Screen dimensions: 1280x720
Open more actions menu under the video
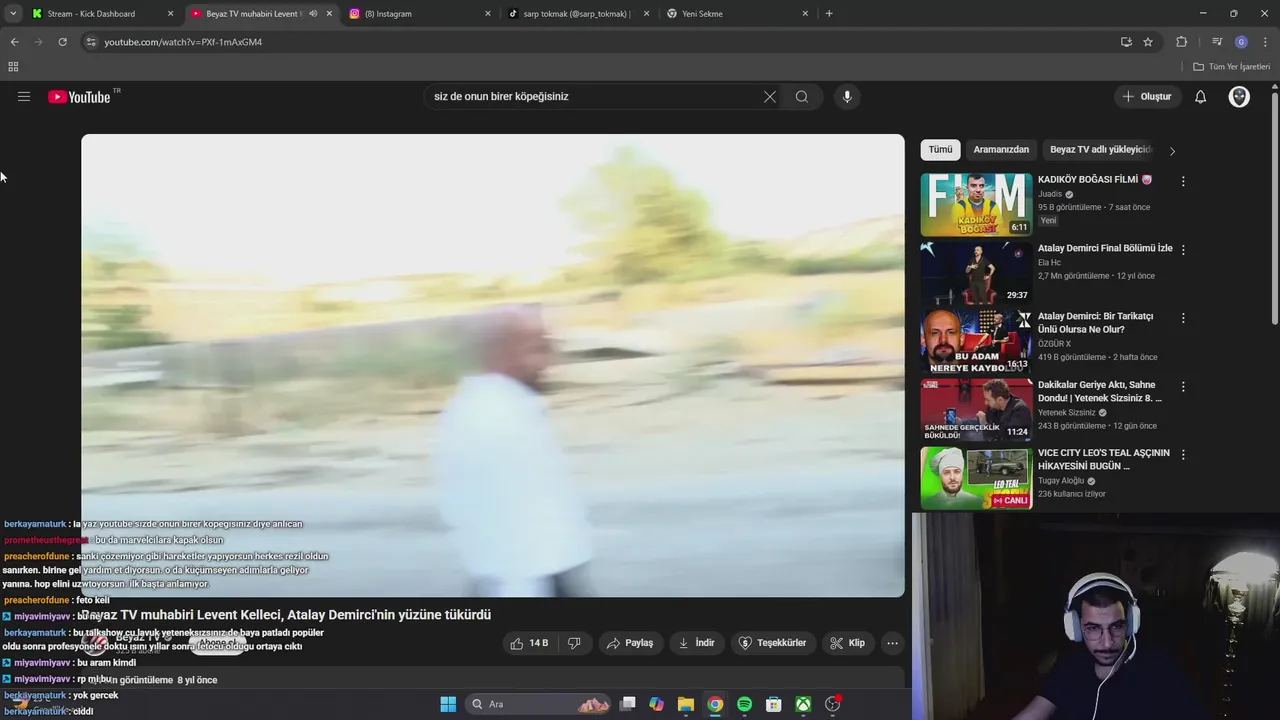pos(892,643)
